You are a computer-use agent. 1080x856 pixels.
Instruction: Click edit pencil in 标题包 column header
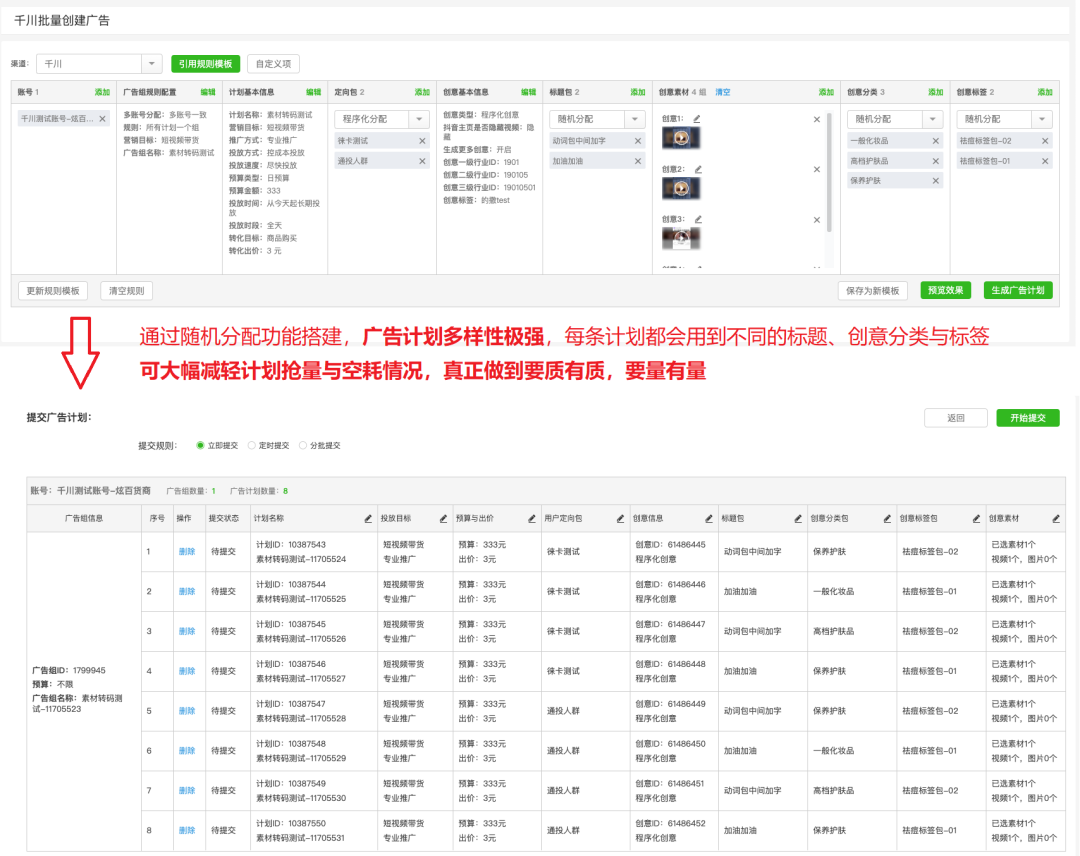coord(797,519)
